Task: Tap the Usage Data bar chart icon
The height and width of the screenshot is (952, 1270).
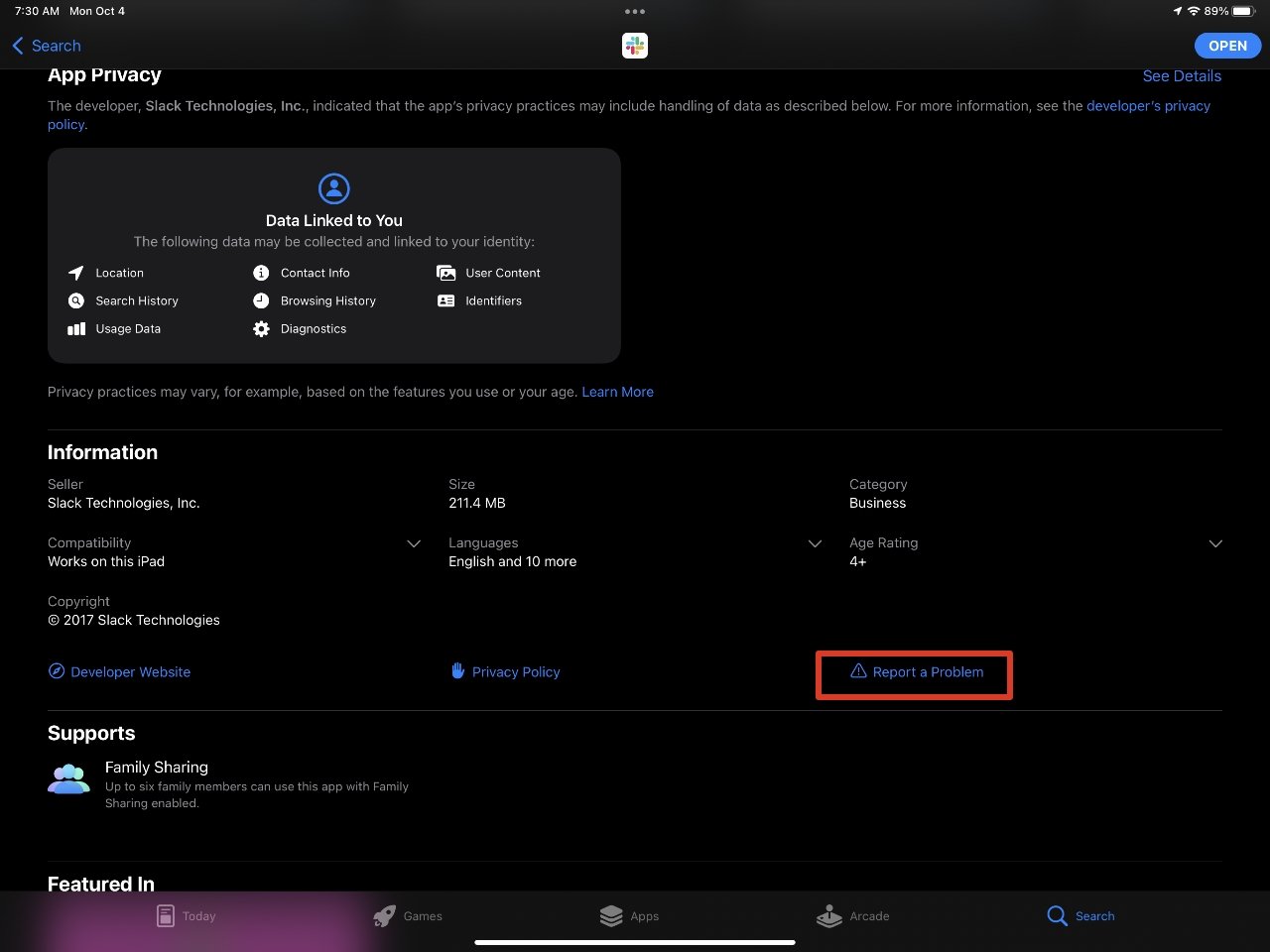Action: (x=76, y=329)
